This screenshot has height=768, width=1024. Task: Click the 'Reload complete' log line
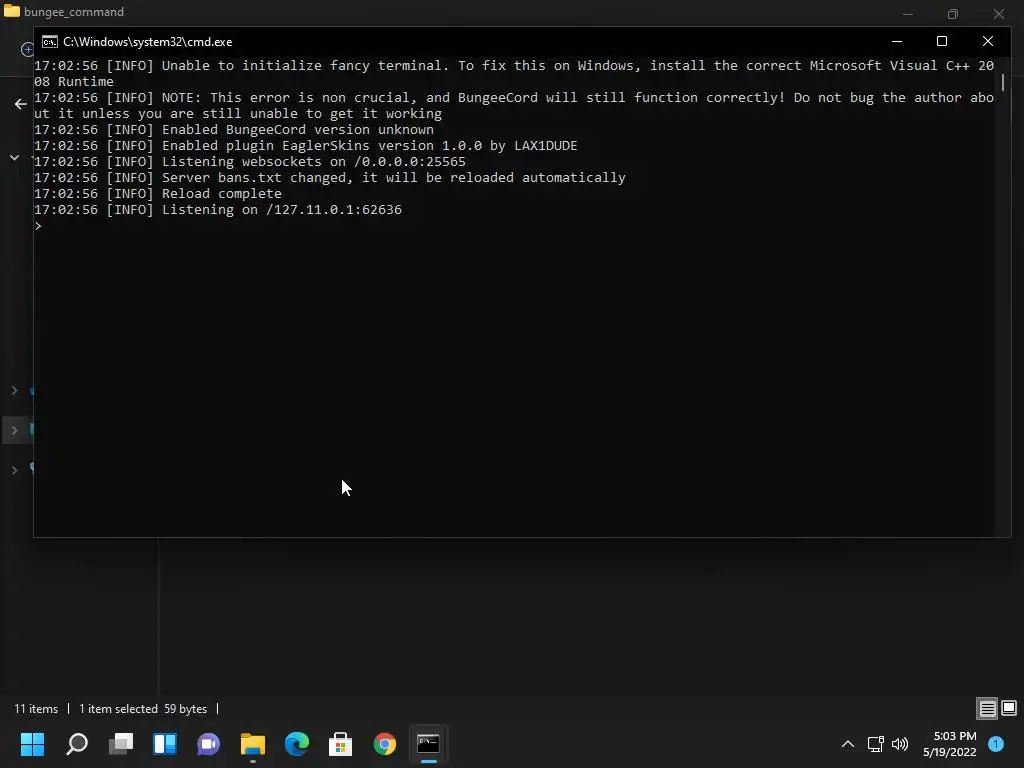tap(157, 193)
